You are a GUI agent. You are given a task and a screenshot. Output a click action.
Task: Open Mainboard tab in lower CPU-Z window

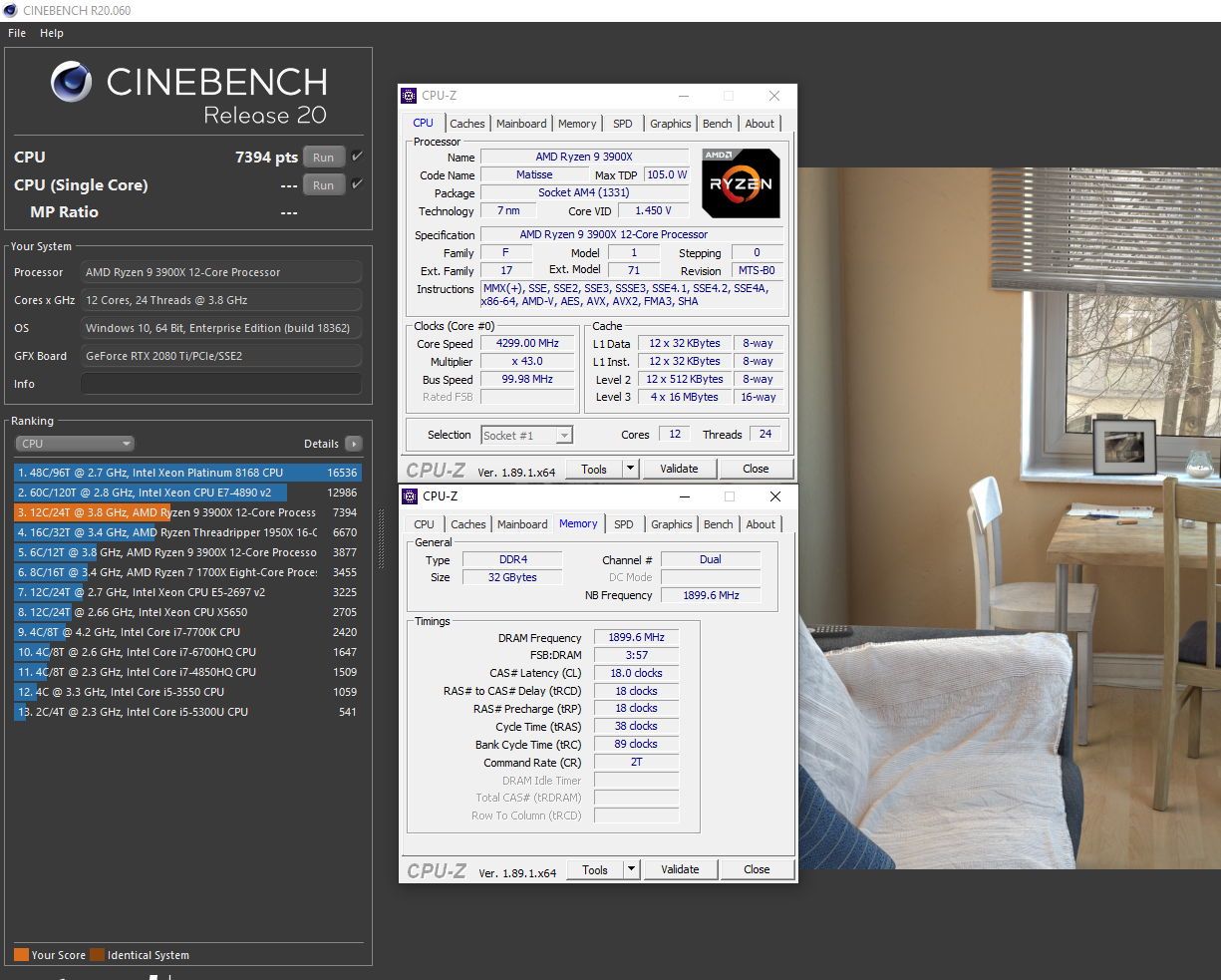click(522, 524)
